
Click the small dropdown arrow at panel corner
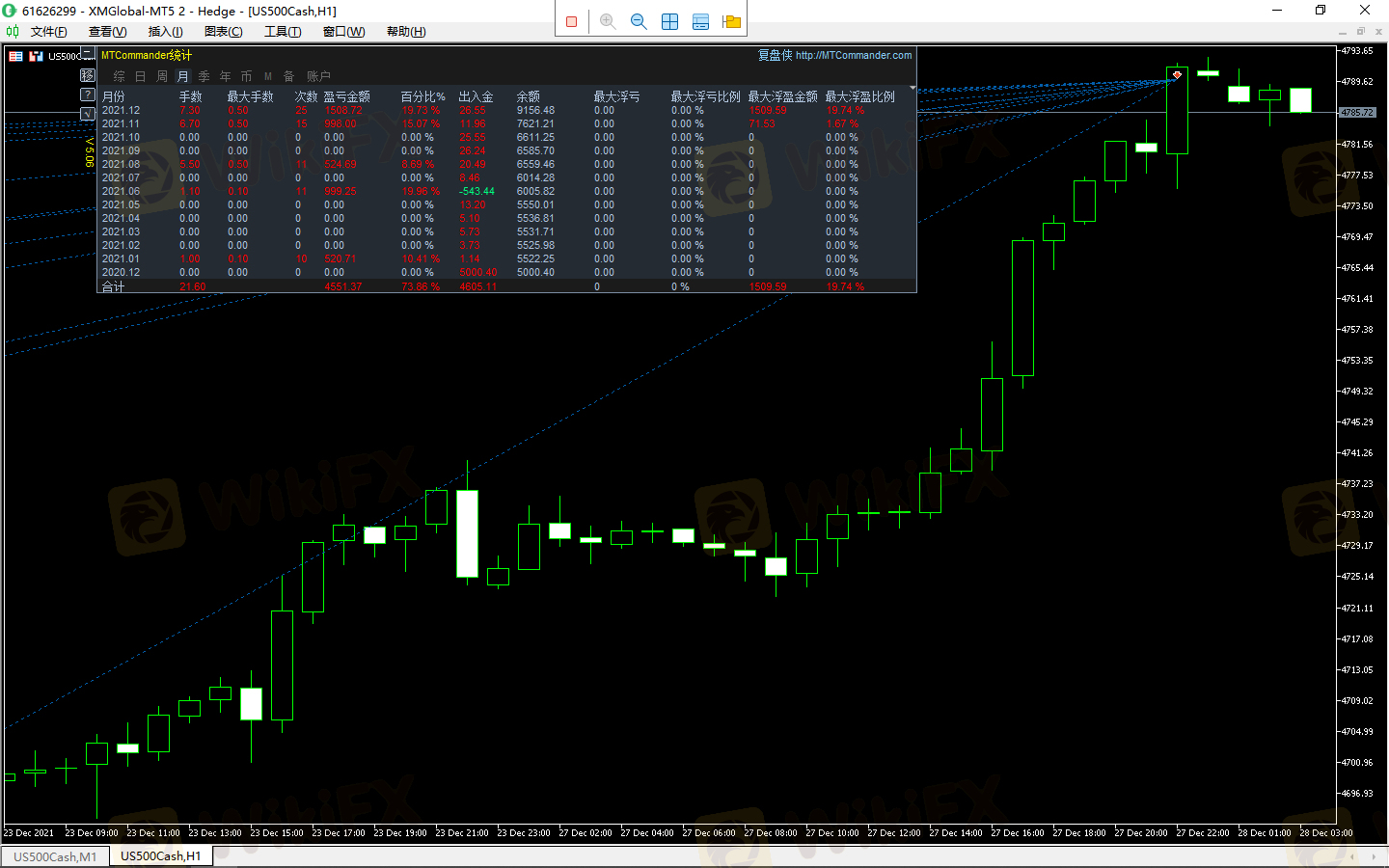[x=912, y=88]
